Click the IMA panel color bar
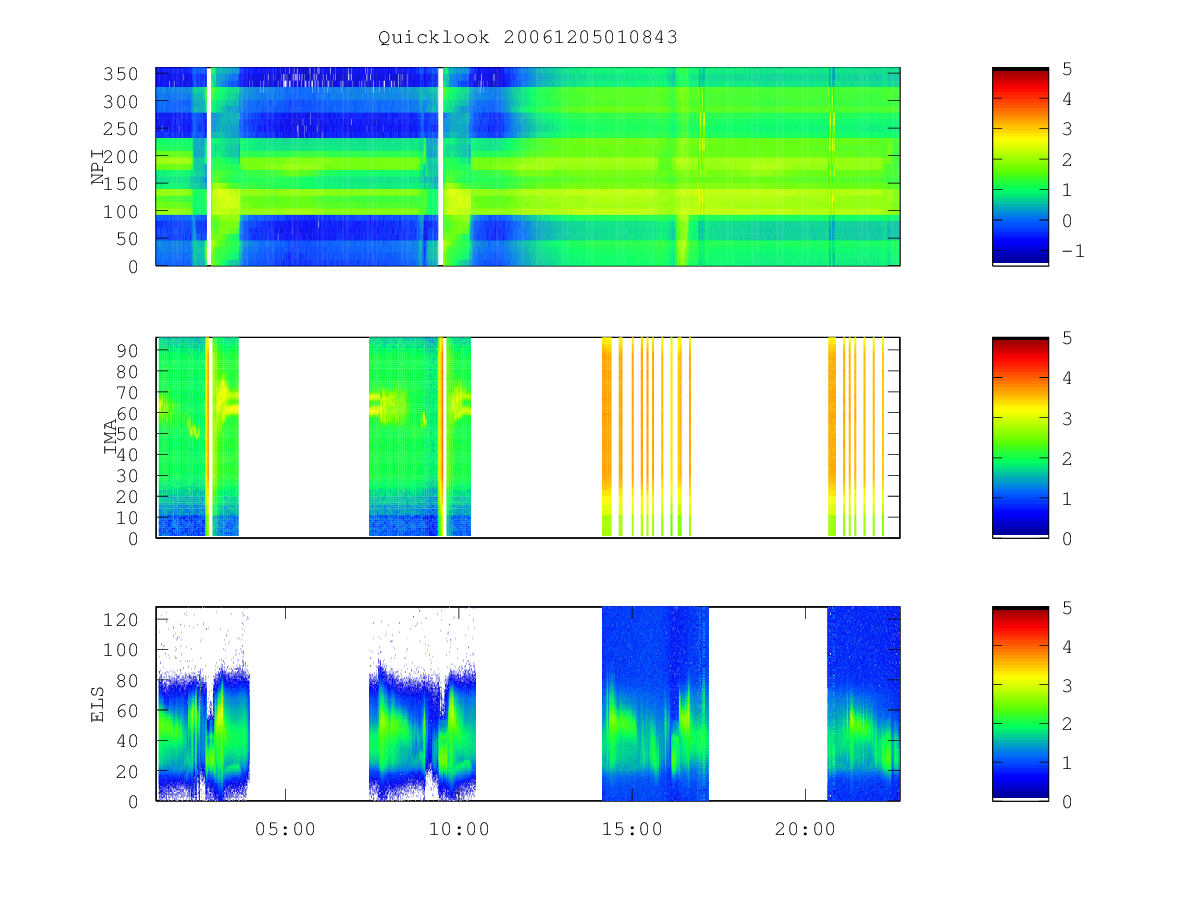Image resolution: width=1200 pixels, height=900 pixels. coord(1020,438)
